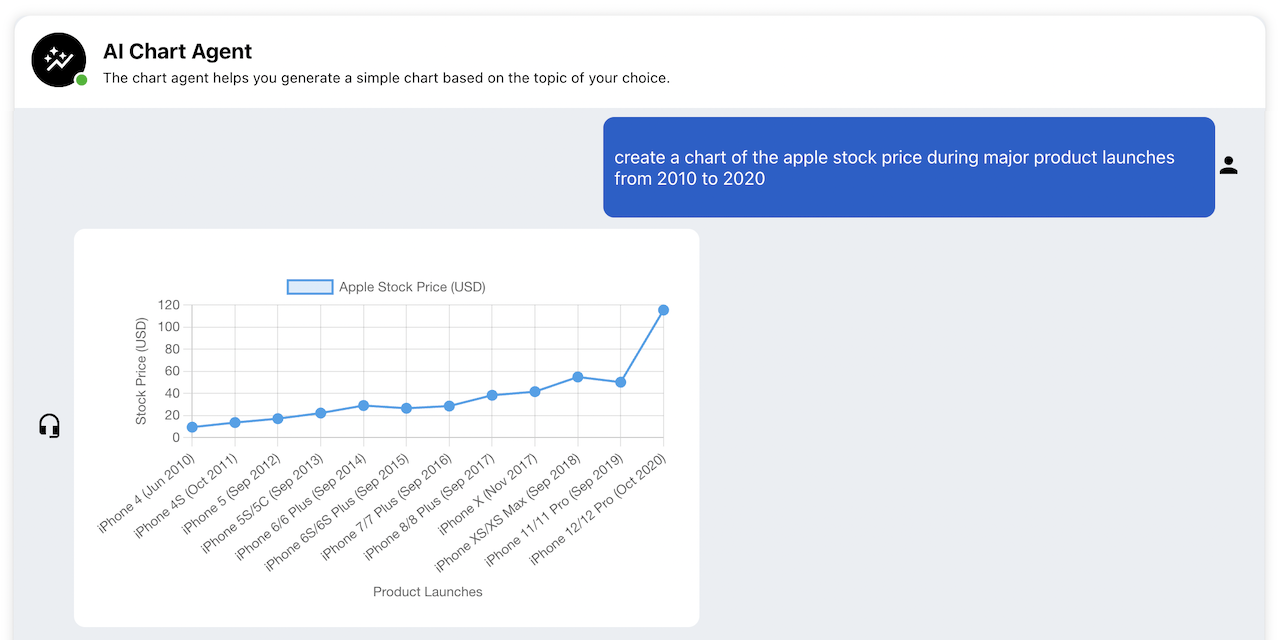Click the iPhone 4 (Jun 2010) data point
The image size is (1280, 640).
(x=192, y=427)
